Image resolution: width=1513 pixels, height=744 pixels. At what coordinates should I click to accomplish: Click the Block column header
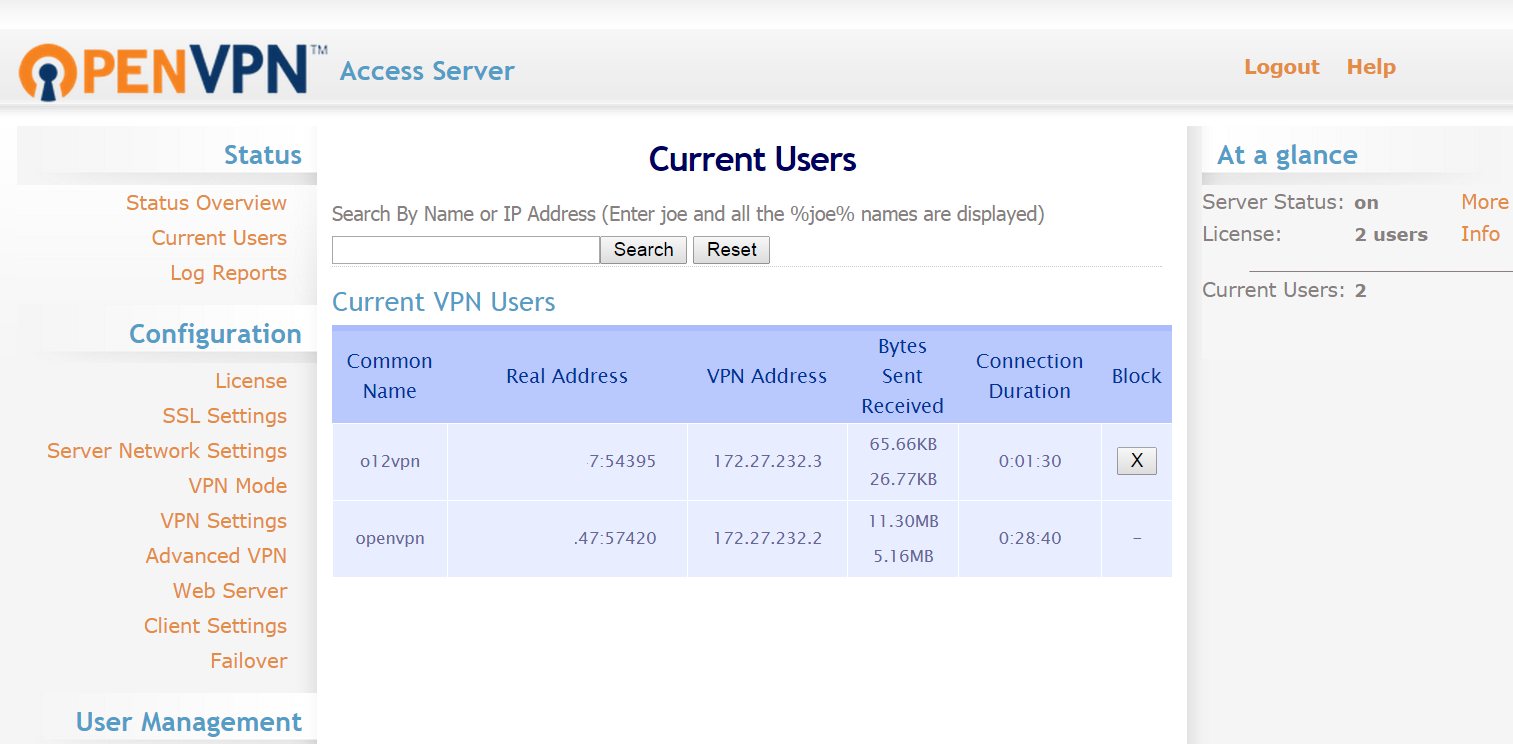coord(1136,376)
